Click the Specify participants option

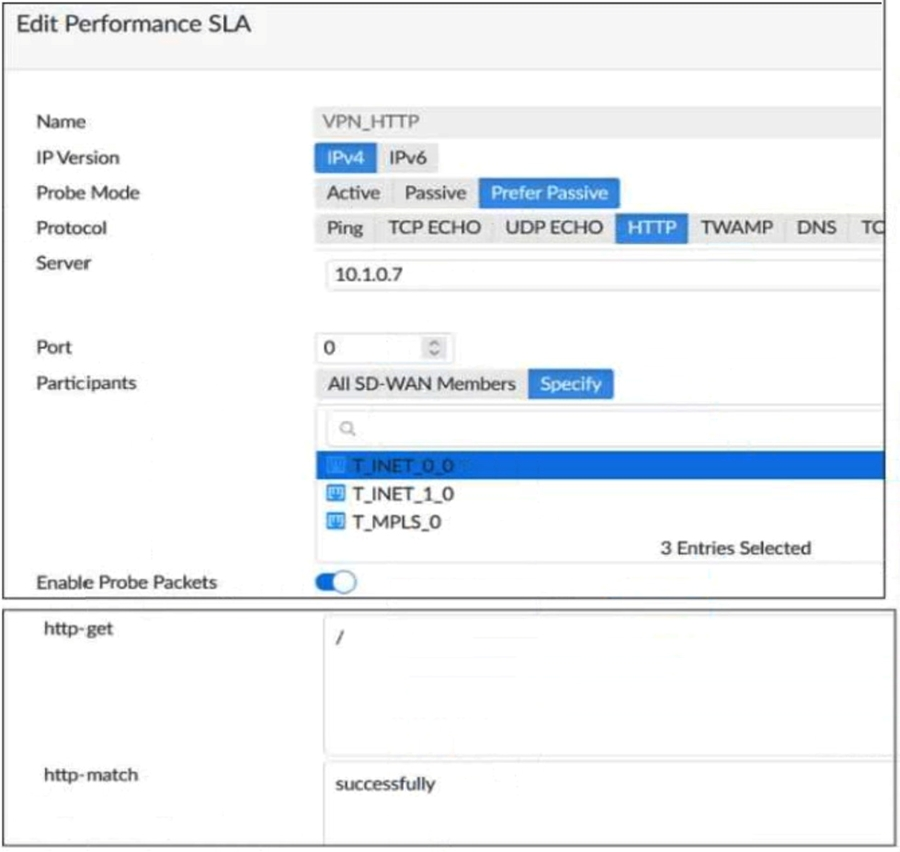(570, 384)
